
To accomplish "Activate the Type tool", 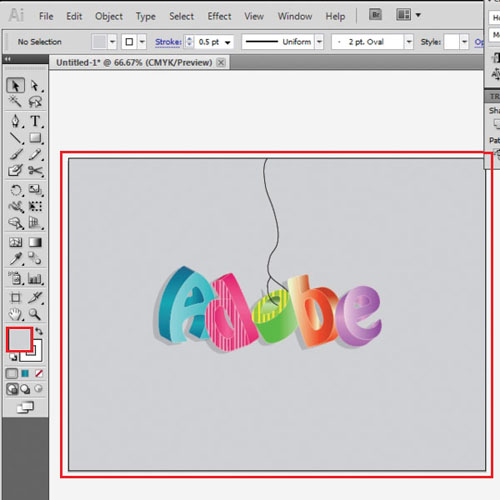I will 35,121.
